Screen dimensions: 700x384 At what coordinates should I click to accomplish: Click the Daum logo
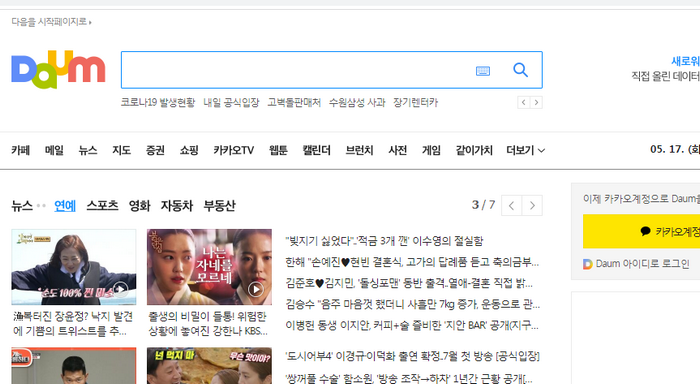pyautogui.click(x=58, y=70)
